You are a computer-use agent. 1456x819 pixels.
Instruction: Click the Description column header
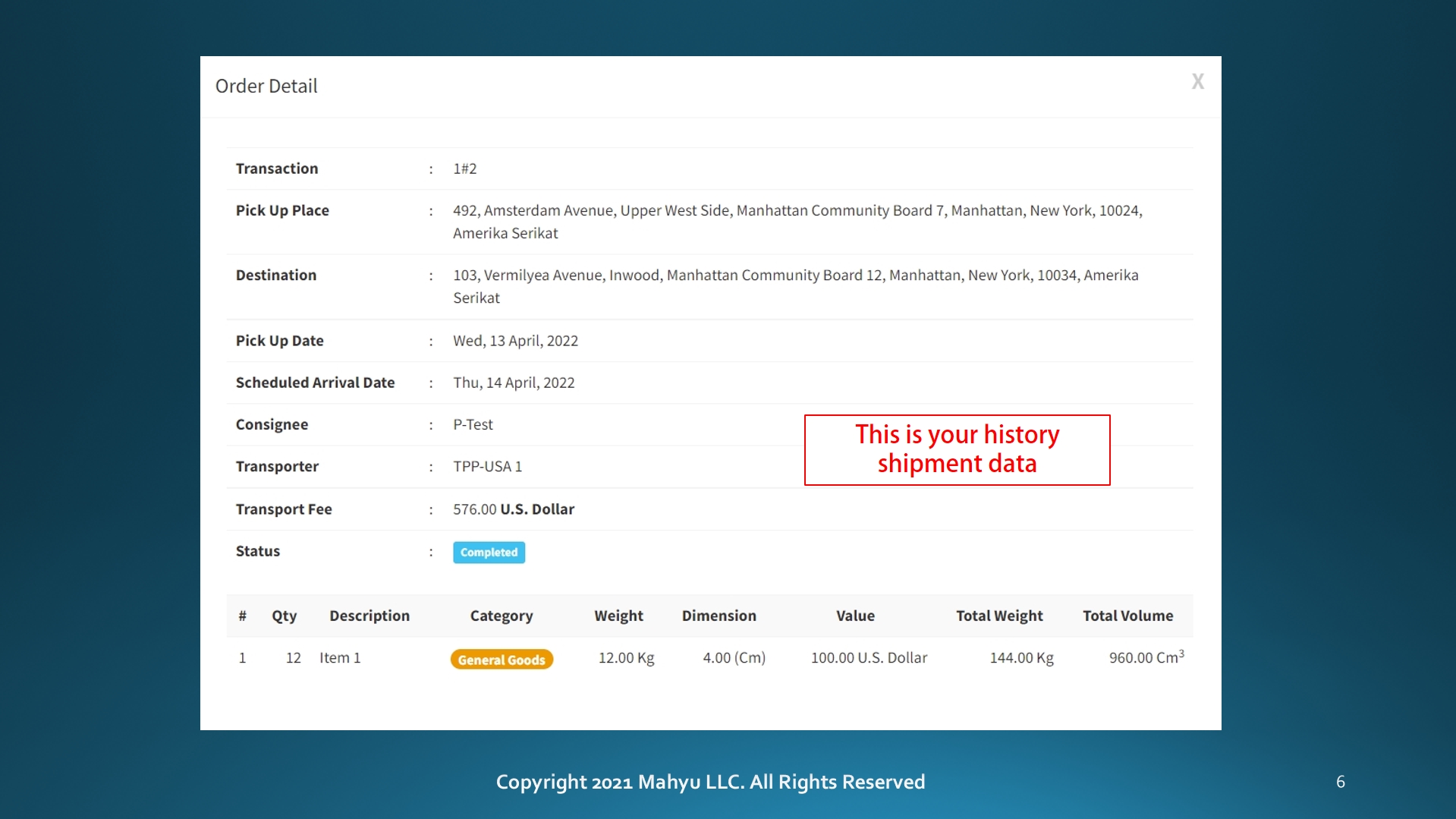[370, 616]
